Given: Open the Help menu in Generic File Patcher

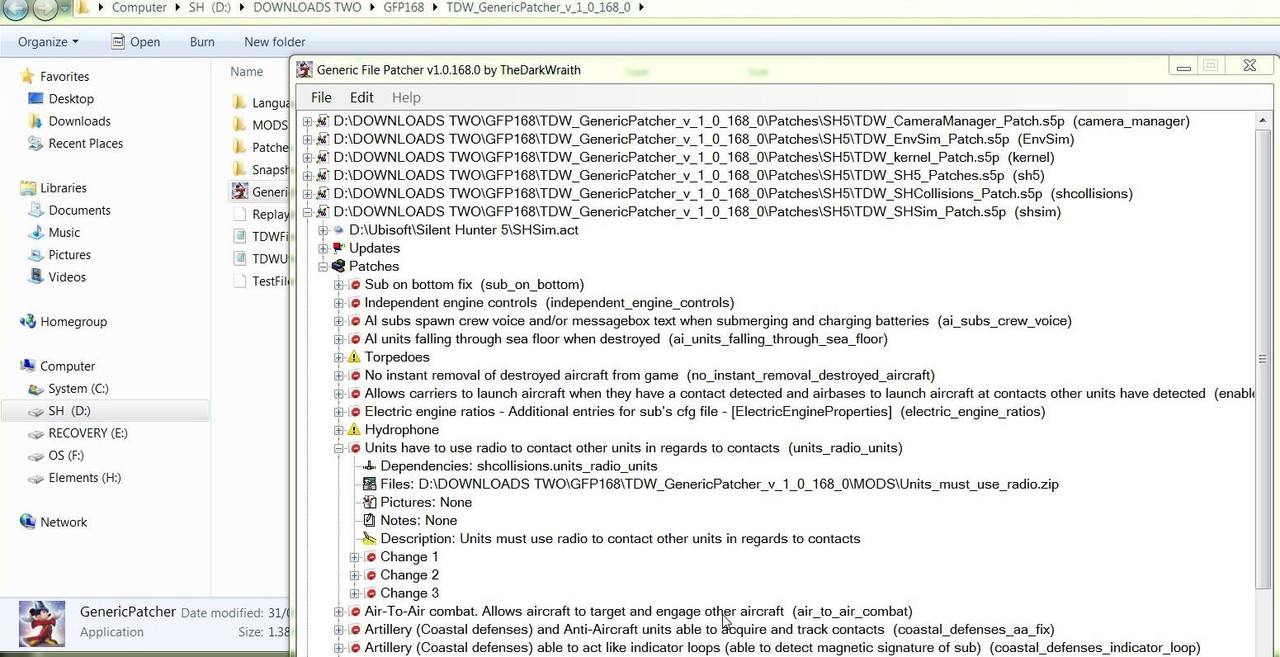Looking at the screenshot, I should [x=406, y=97].
